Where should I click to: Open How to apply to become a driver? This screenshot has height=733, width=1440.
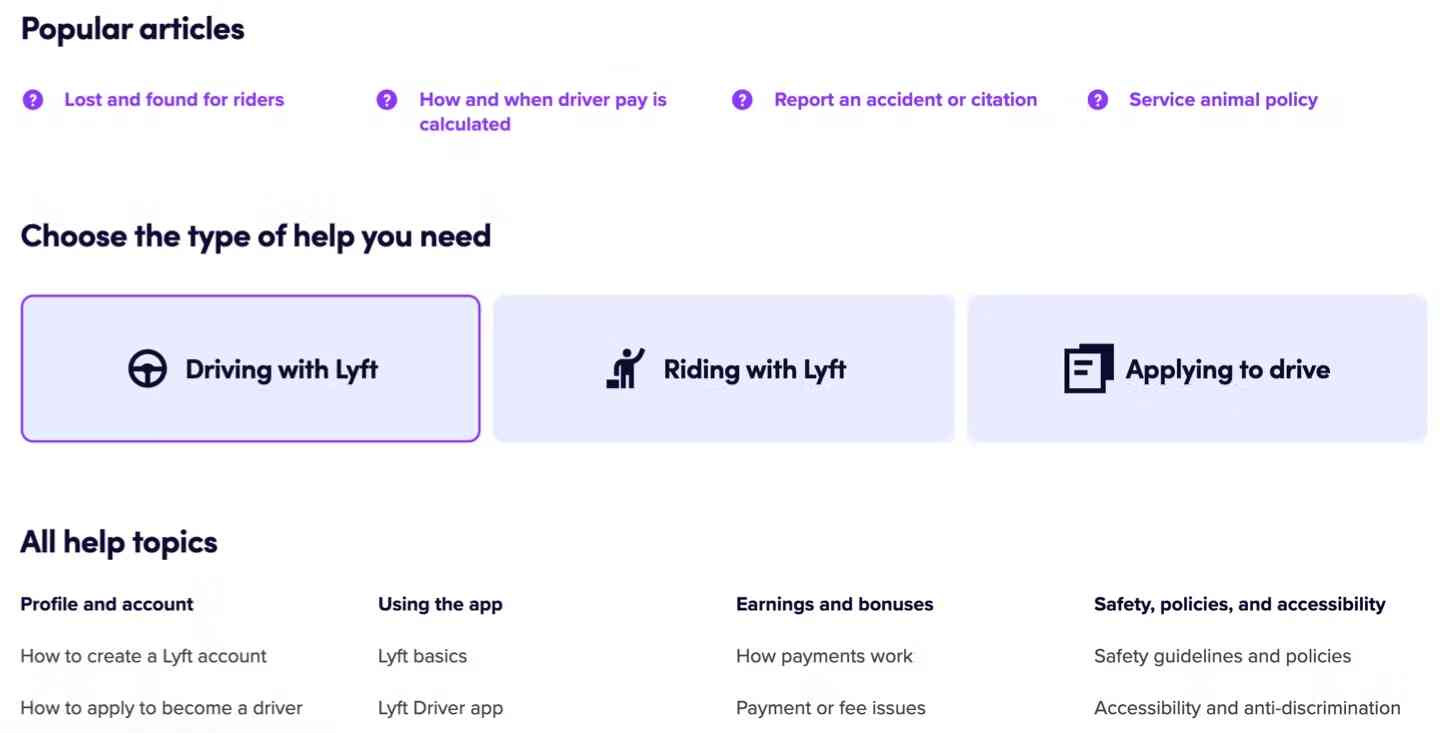coord(161,707)
